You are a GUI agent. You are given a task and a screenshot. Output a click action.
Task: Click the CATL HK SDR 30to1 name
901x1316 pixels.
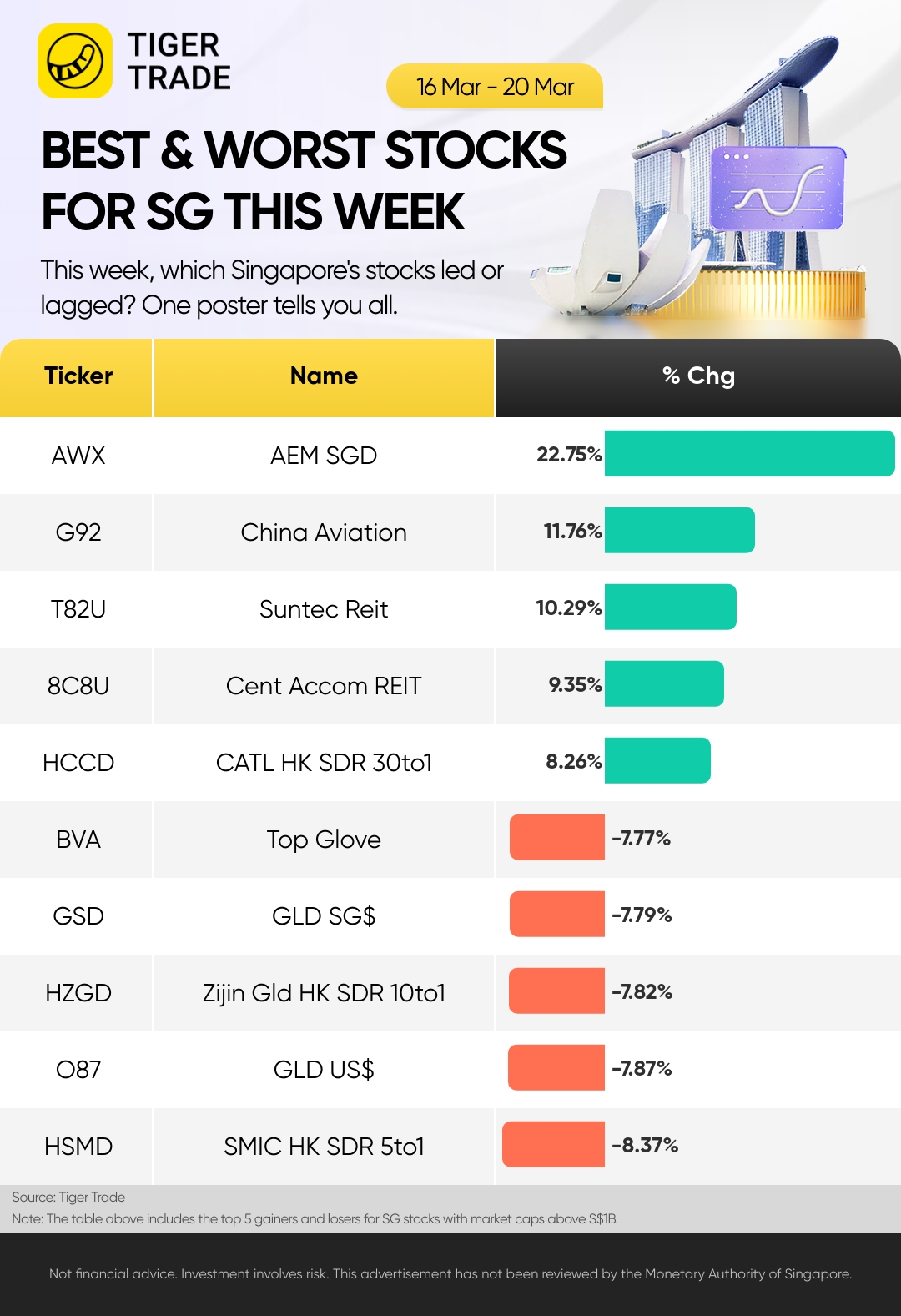pos(324,763)
